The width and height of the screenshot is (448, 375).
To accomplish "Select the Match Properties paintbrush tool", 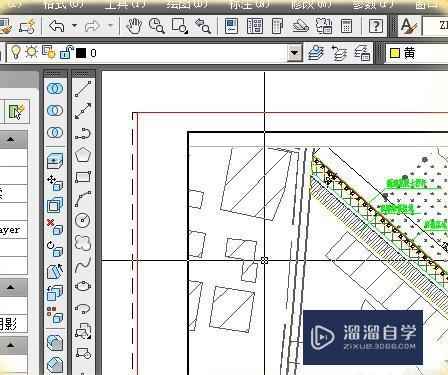I will (x=6, y=26).
